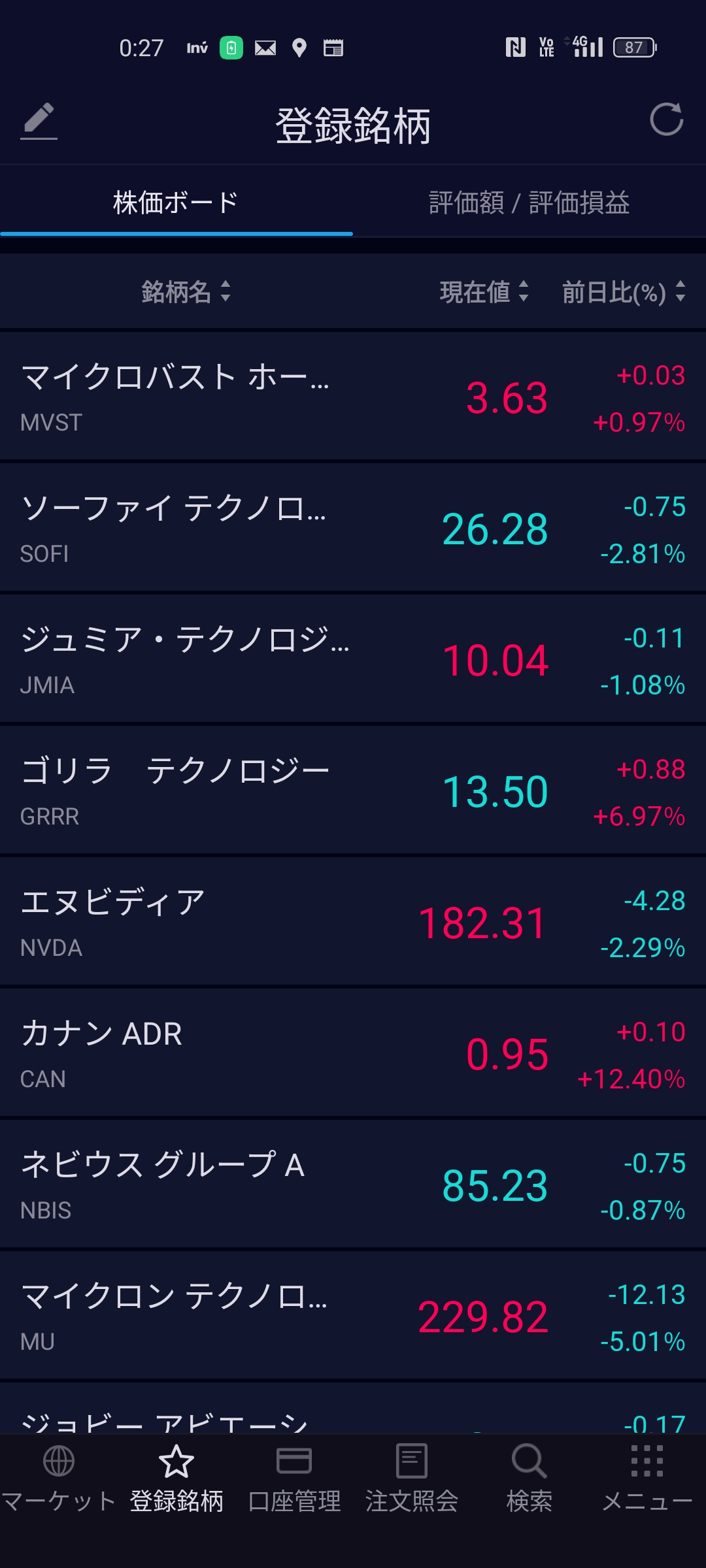The image size is (706, 1568).
Task: Switch to 株価ボード tab
Action: click(176, 203)
